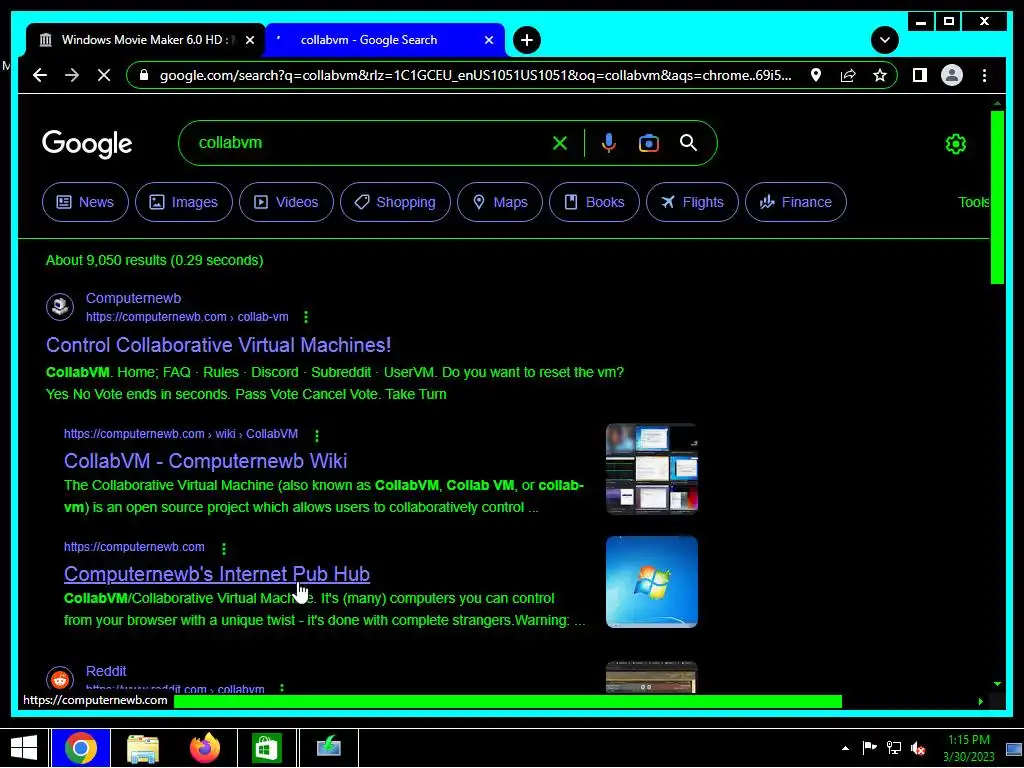The width and height of the screenshot is (1024, 768).
Task: Filter results by Images
Action: coord(184,202)
